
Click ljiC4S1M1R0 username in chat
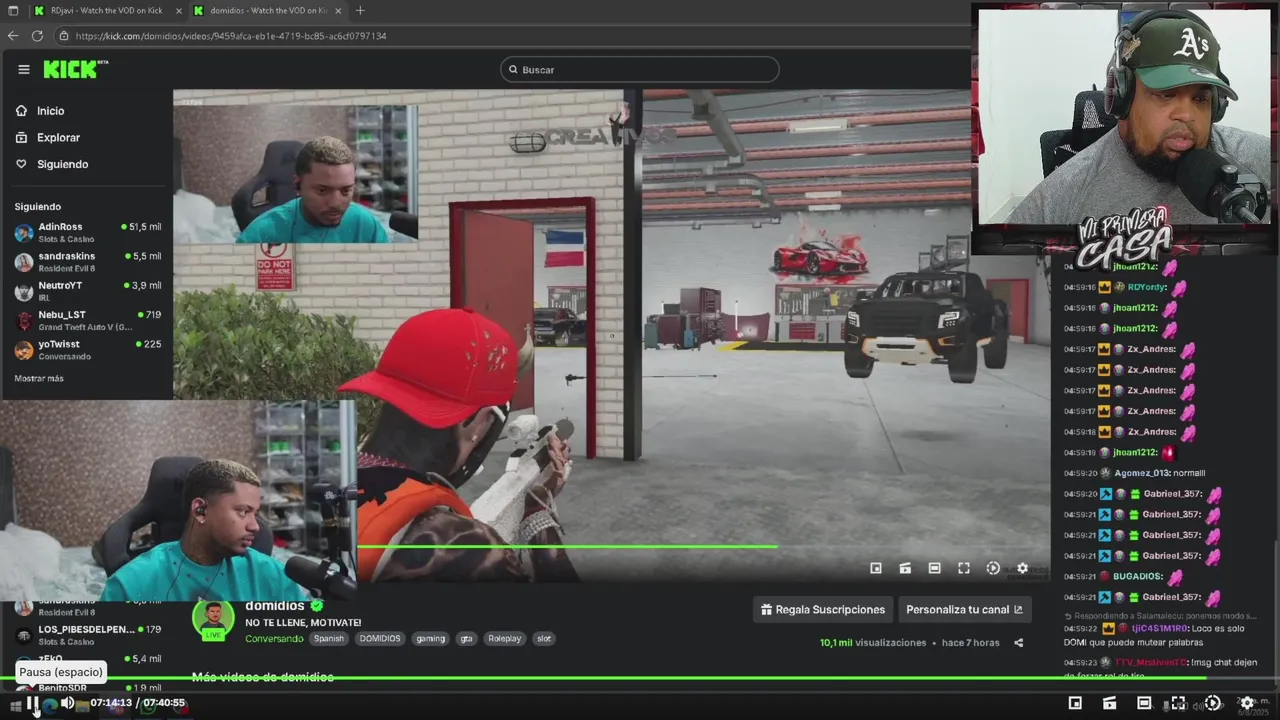click(x=1160, y=628)
